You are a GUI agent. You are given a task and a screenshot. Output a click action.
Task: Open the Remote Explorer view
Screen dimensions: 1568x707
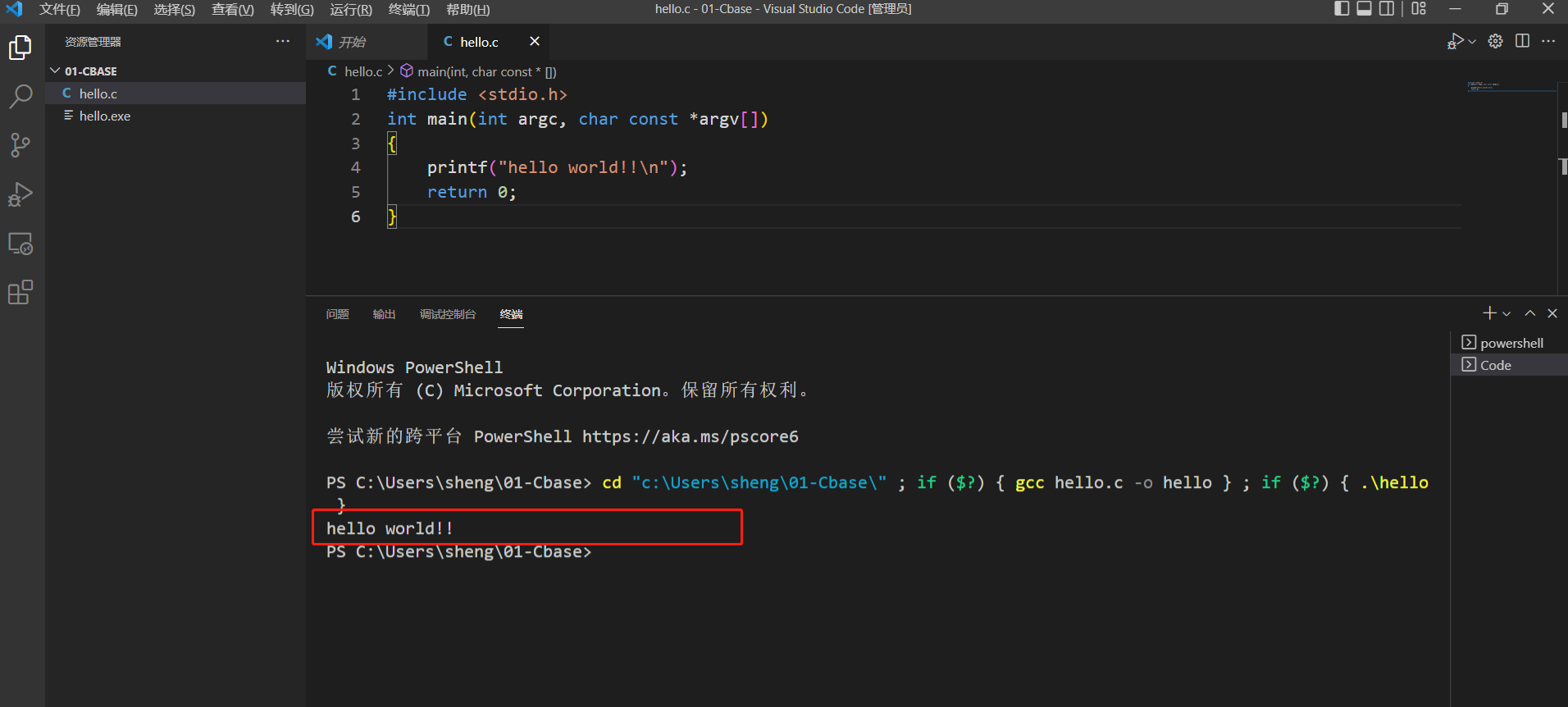click(21, 244)
